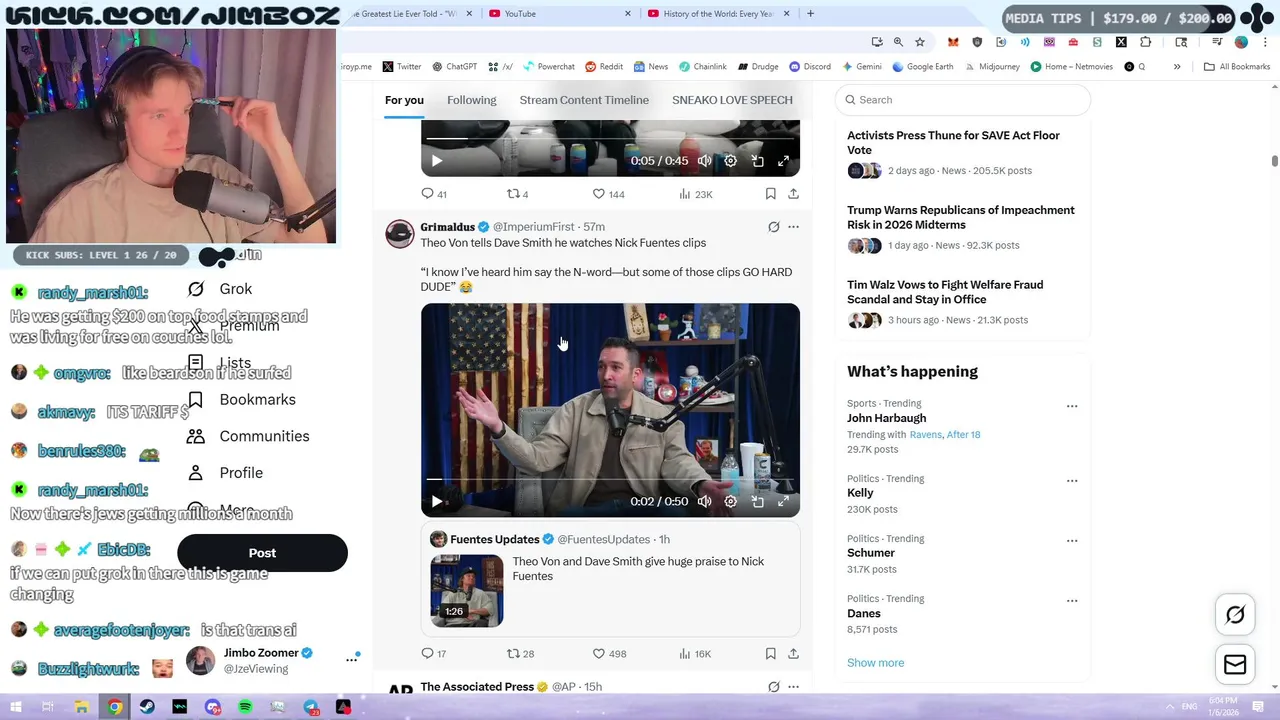The image size is (1280, 720).
Task: Open Steam from the taskbar
Action: click(x=147, y=707)
